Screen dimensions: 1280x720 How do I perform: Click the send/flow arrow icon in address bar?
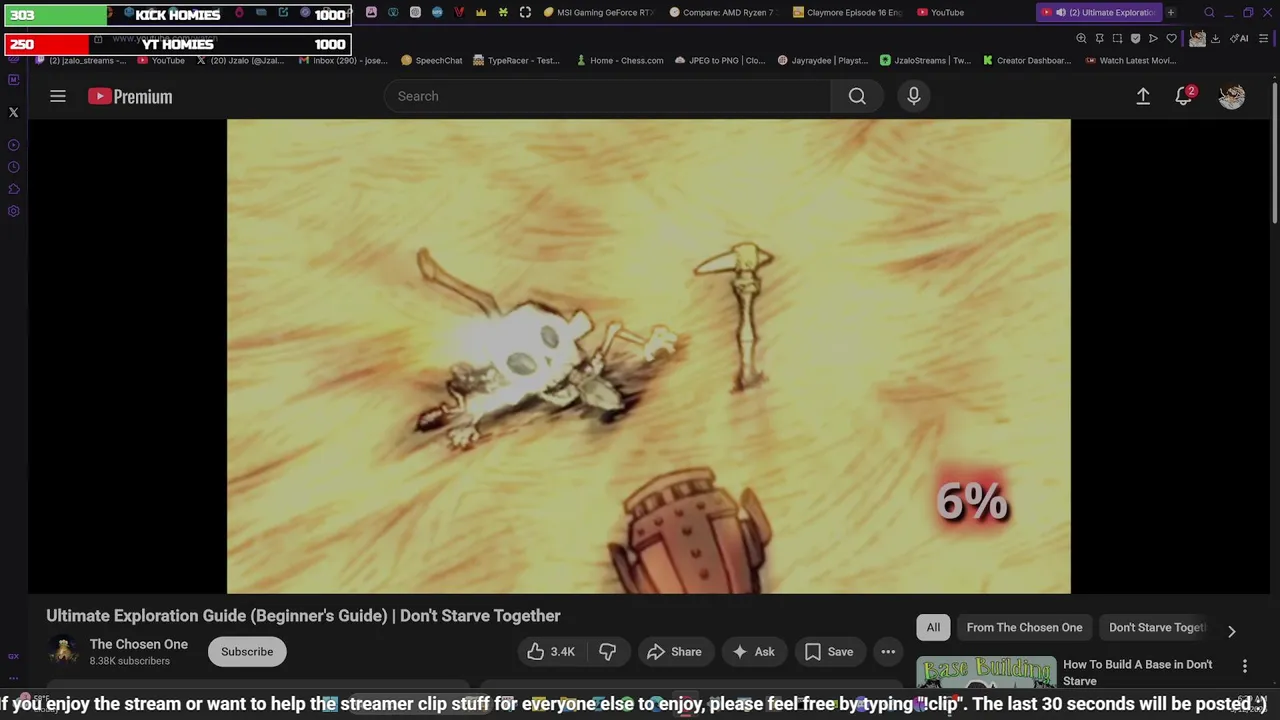[1153, 38]
